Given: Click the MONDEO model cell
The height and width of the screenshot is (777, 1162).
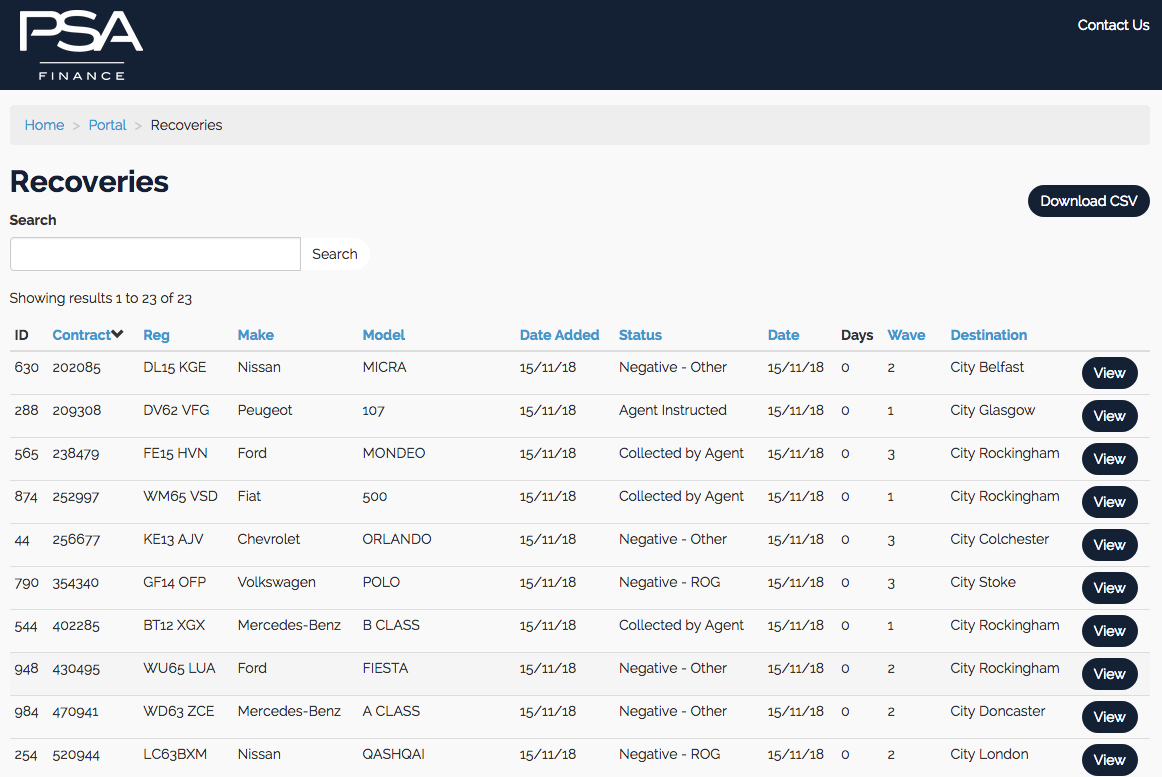Looking at the screenshot, I should coord(394,453).
